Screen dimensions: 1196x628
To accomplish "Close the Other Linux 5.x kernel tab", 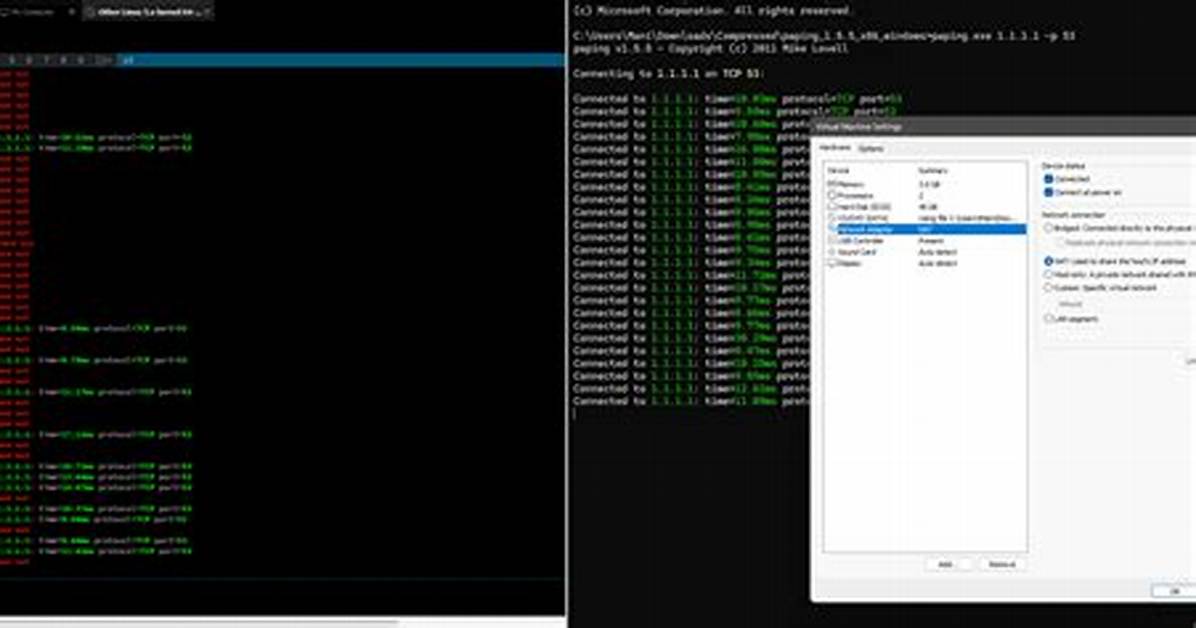I will [x=207, y=12].
